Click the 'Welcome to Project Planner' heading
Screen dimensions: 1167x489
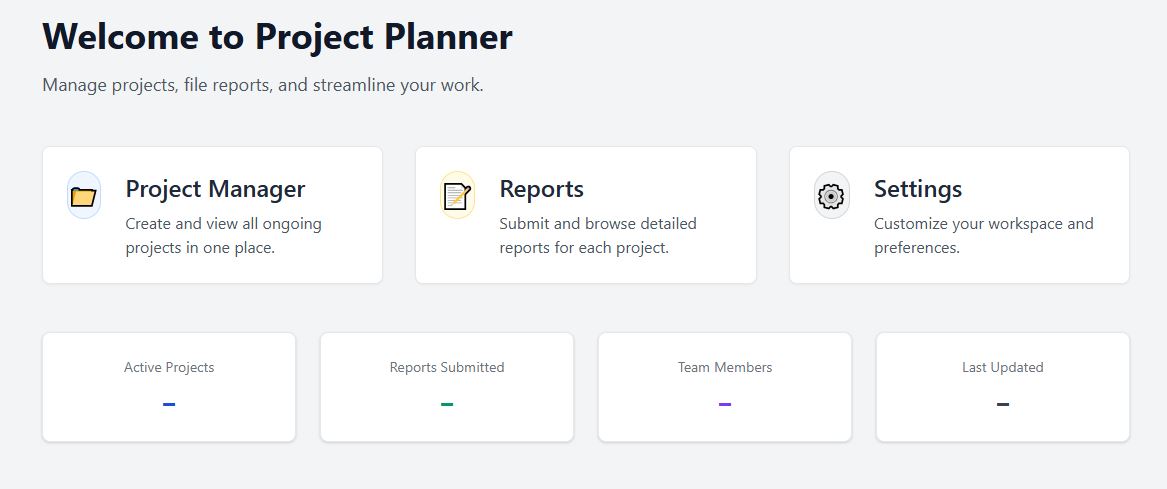pyautogui.click(x=278, y=36)
